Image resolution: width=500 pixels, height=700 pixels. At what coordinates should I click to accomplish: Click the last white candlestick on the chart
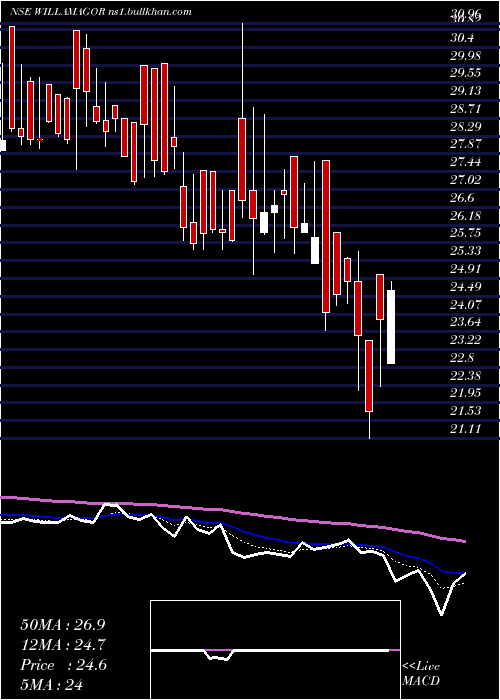pos(391,327)
